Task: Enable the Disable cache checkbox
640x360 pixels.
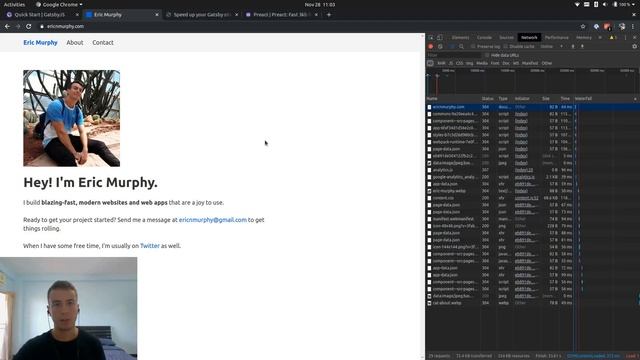Action: 506,47
